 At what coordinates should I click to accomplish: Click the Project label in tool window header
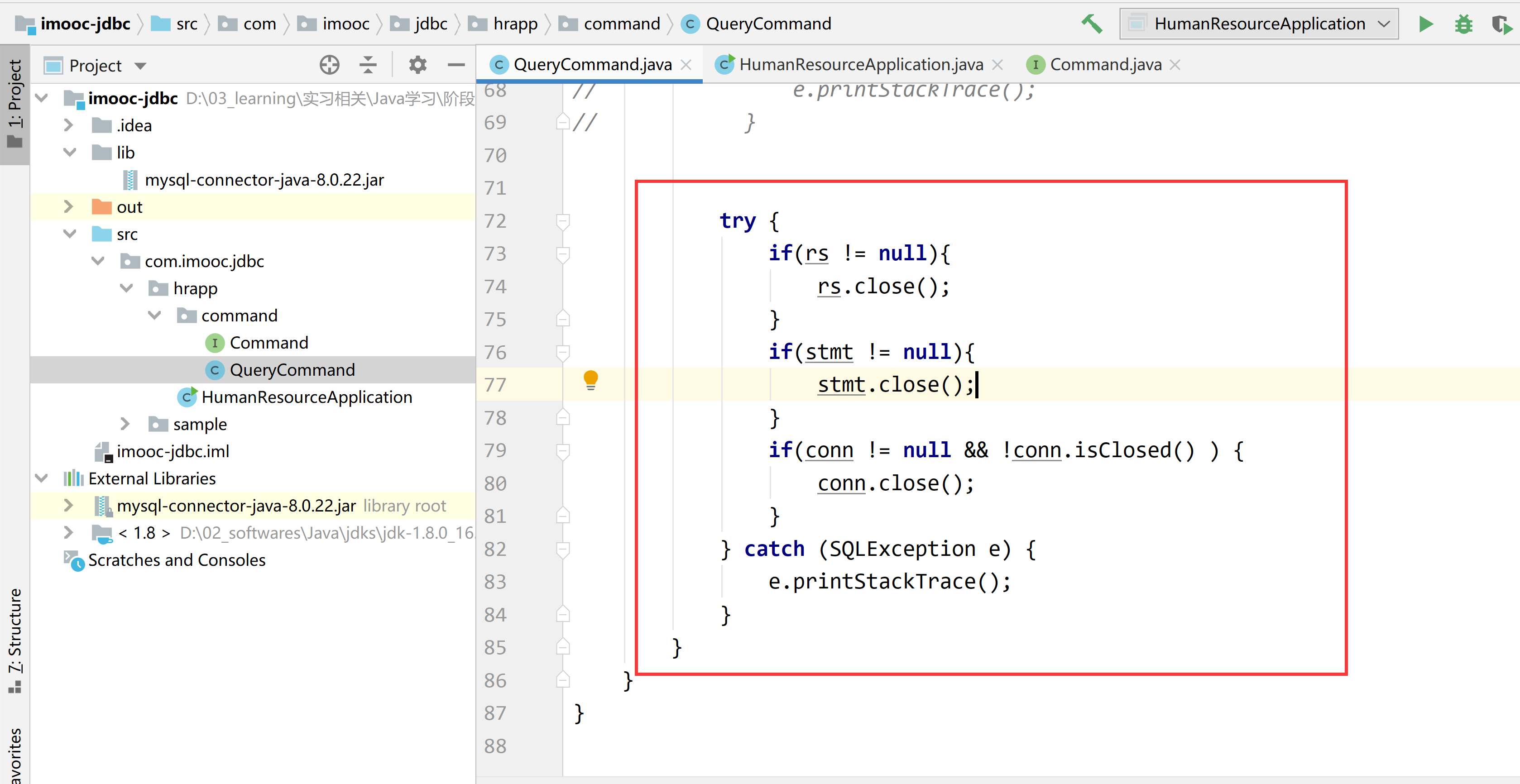(95, 66)
